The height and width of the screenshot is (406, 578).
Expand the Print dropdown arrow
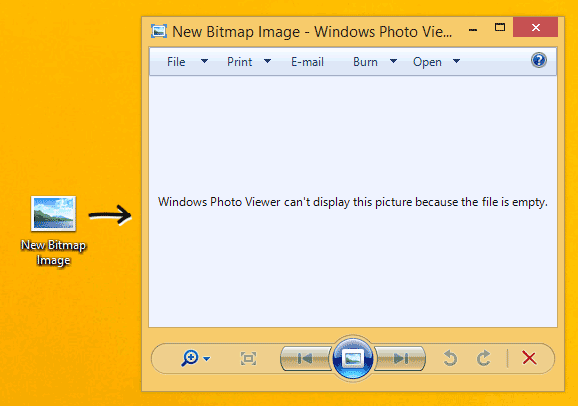(x=268, y=61)
